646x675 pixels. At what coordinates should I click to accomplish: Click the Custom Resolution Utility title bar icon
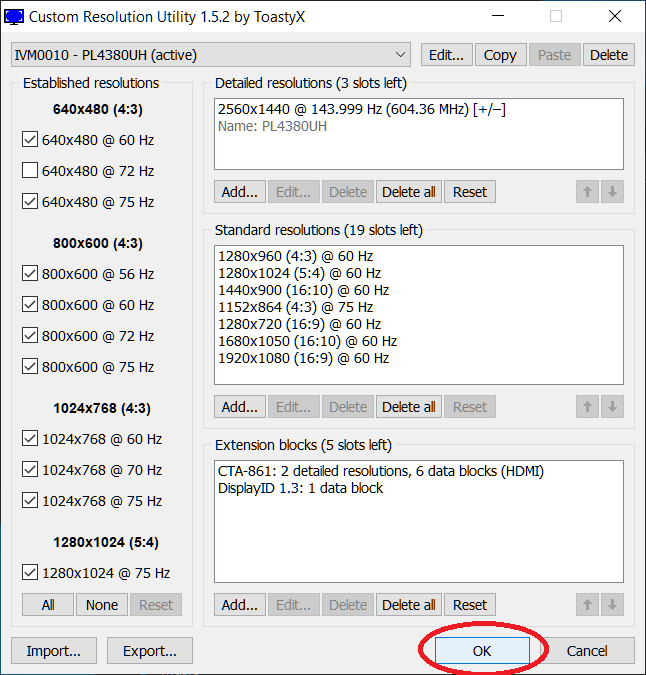coord(15,17)
